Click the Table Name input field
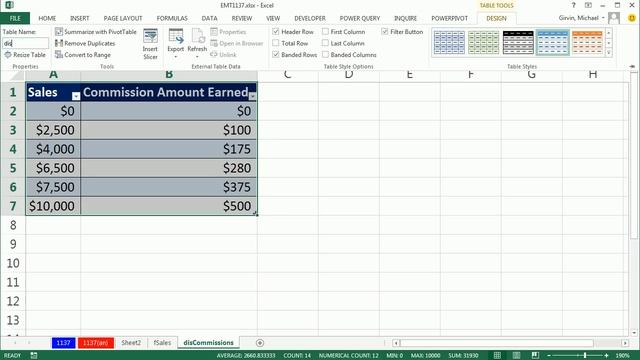 pos(25,43)
